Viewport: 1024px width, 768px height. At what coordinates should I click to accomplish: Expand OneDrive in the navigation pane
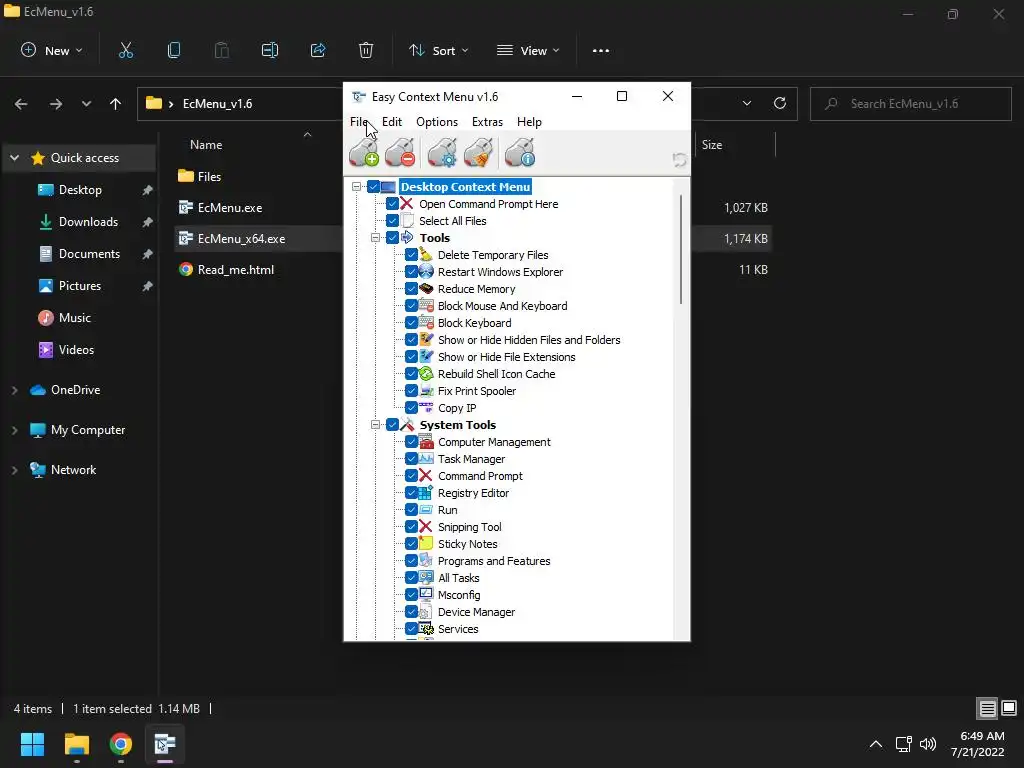[14, 390]
